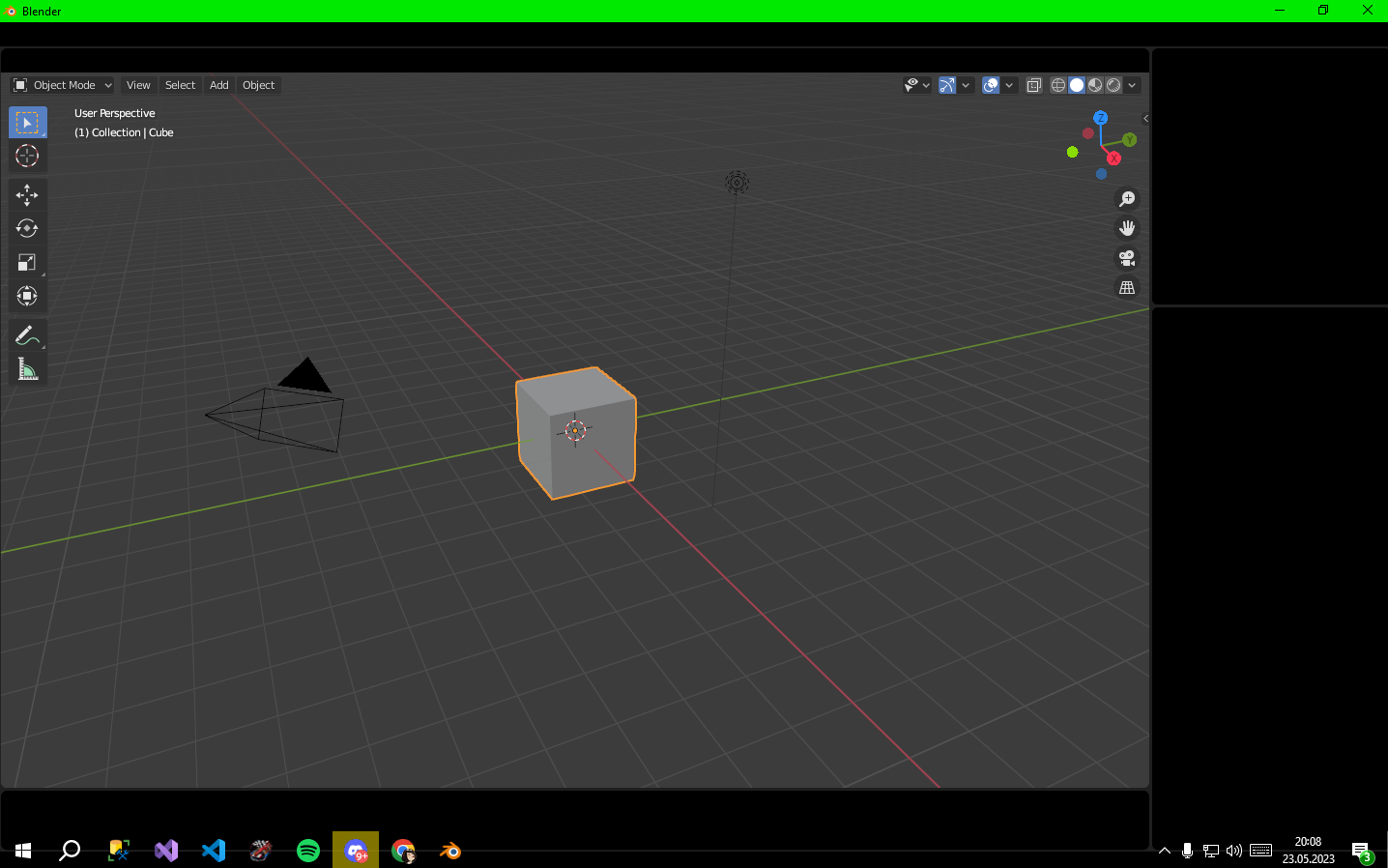The width and height of the screenshot is (1388, 868).
Task: Click the "(1) Collection | Cube" label
Action: tap(124, 132)
